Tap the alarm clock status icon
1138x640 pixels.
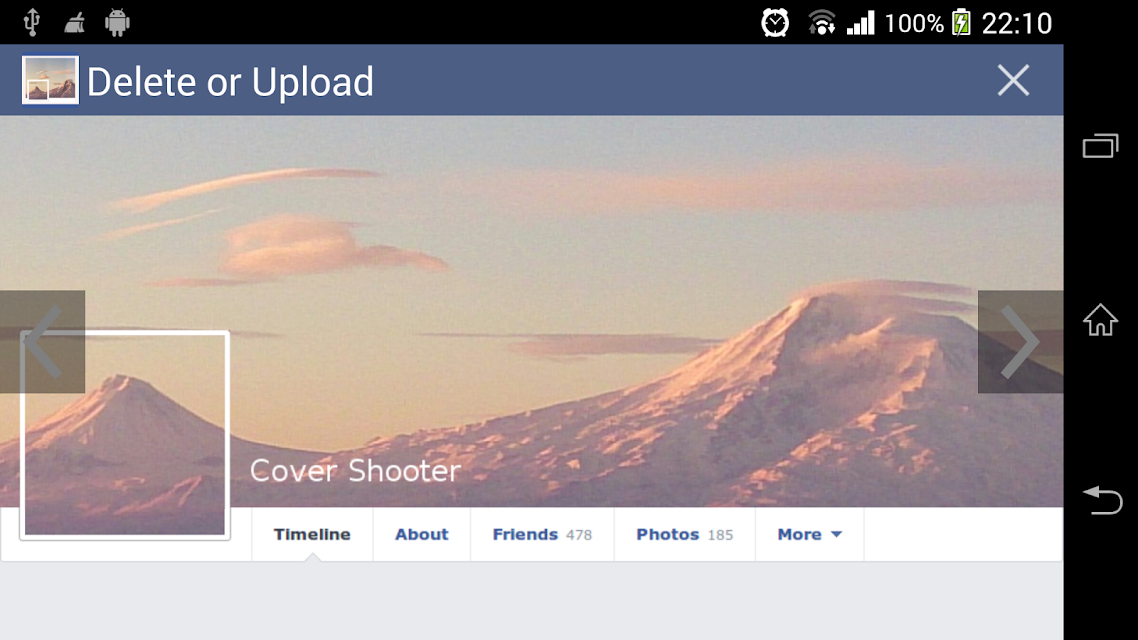(774, 22)
